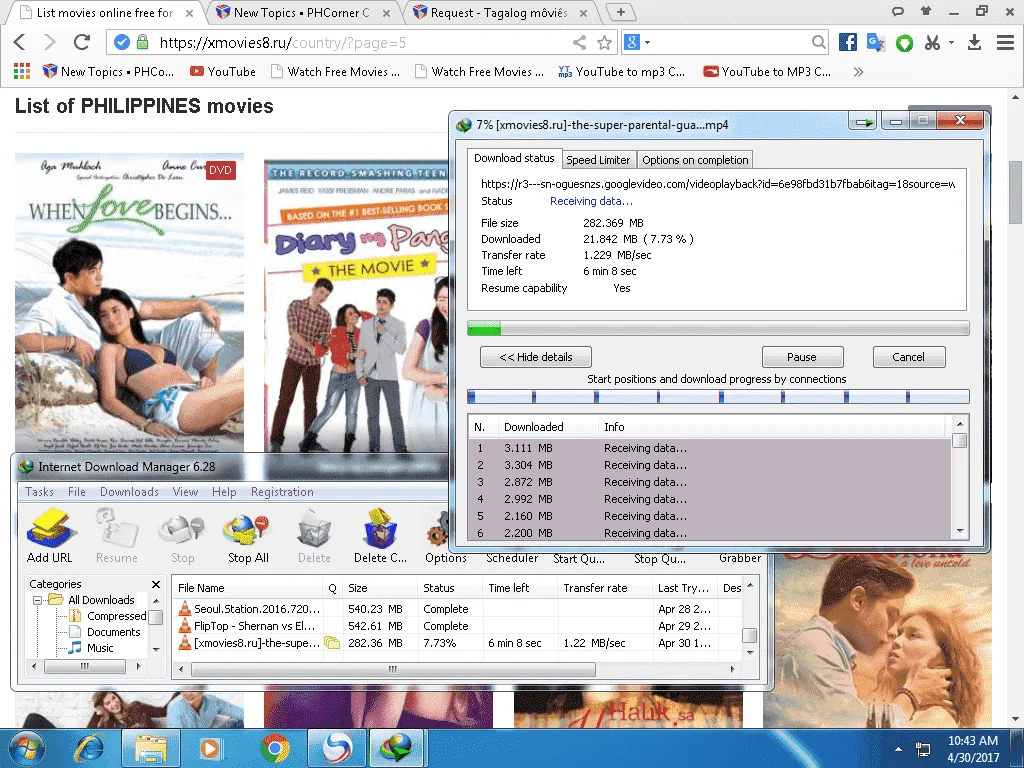Click the share icon in address bar
This screenshot has height=768, width=1024.
[579, 42]
